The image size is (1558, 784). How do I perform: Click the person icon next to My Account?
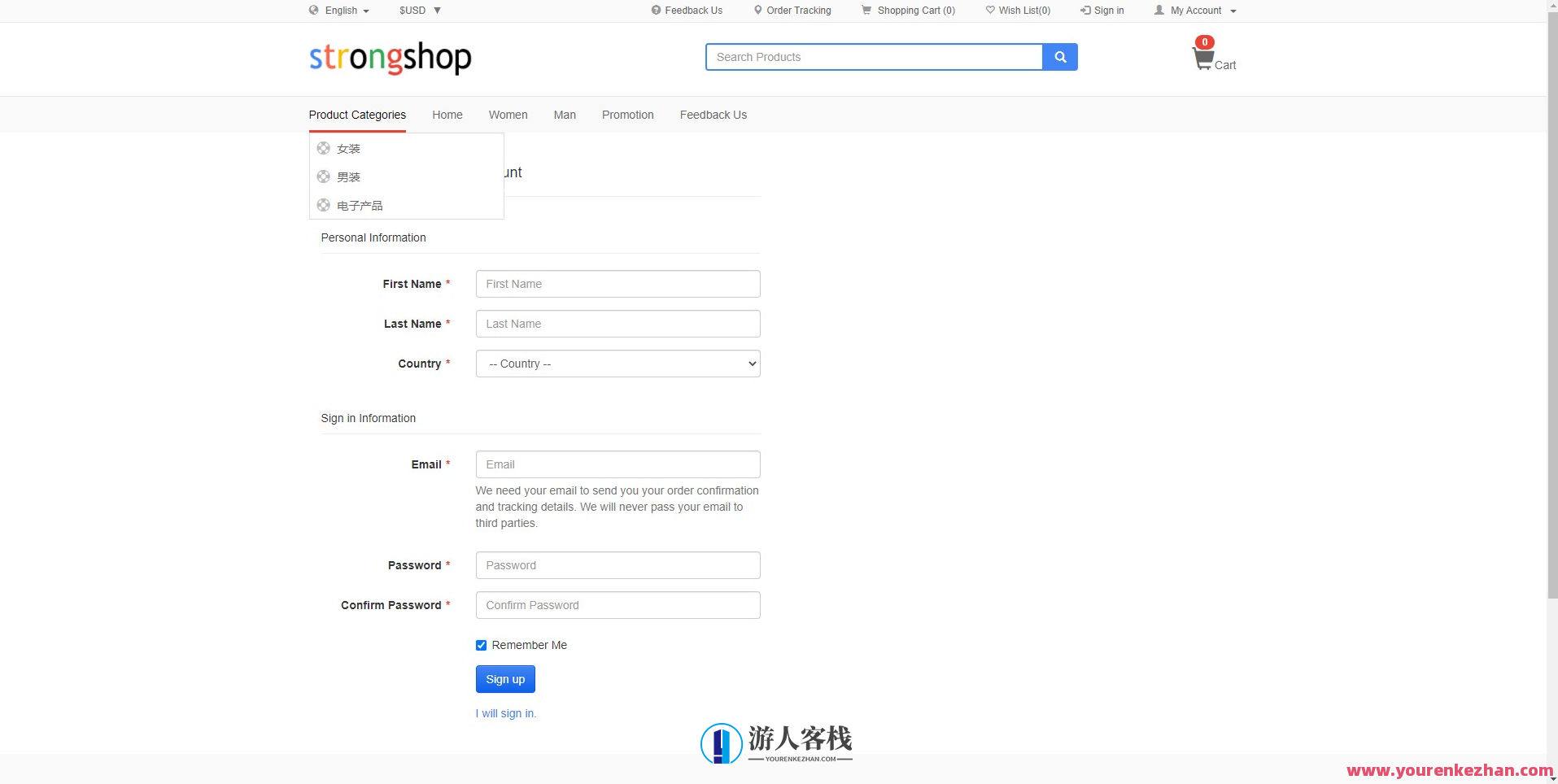click(1159, 11)
